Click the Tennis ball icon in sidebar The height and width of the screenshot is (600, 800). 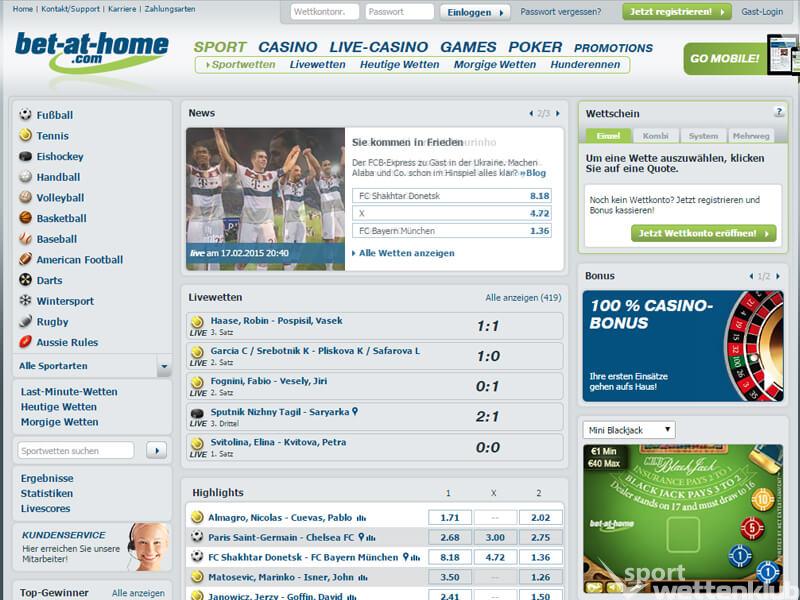point(25,135)
